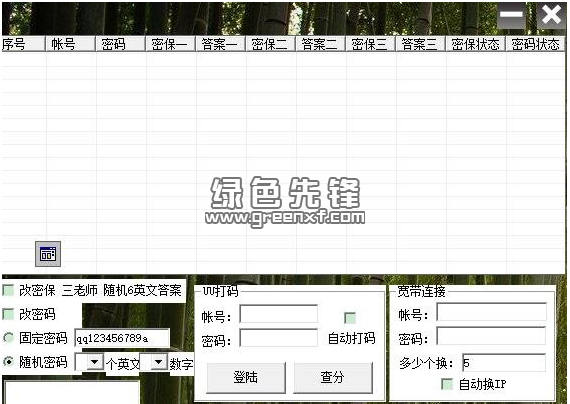Click the 密保状态 column header
The image size is (570, 404).
click(x=476, y=44)
